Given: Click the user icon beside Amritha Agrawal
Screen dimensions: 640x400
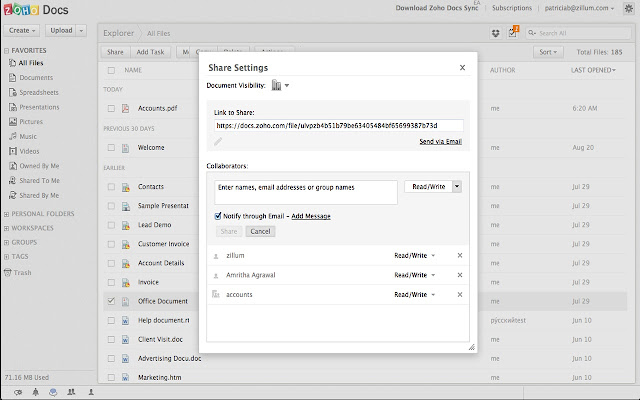Looking at the screenshot, I should click(x=216, y=276).
